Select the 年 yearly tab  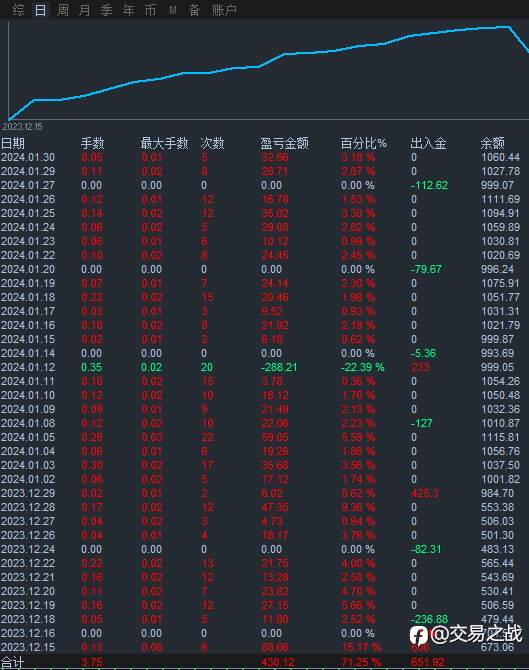[x=128, y=9]
